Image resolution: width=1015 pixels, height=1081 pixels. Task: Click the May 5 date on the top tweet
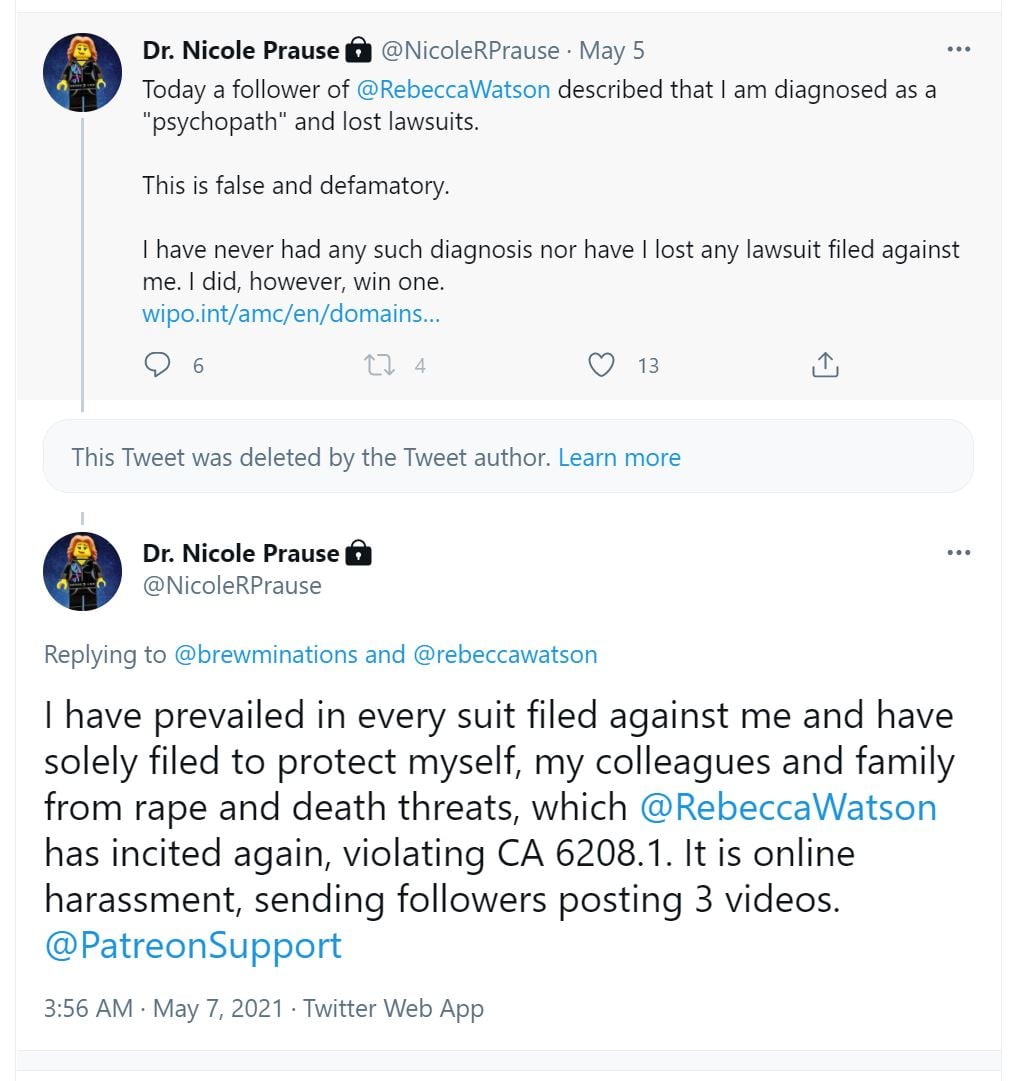612,50
